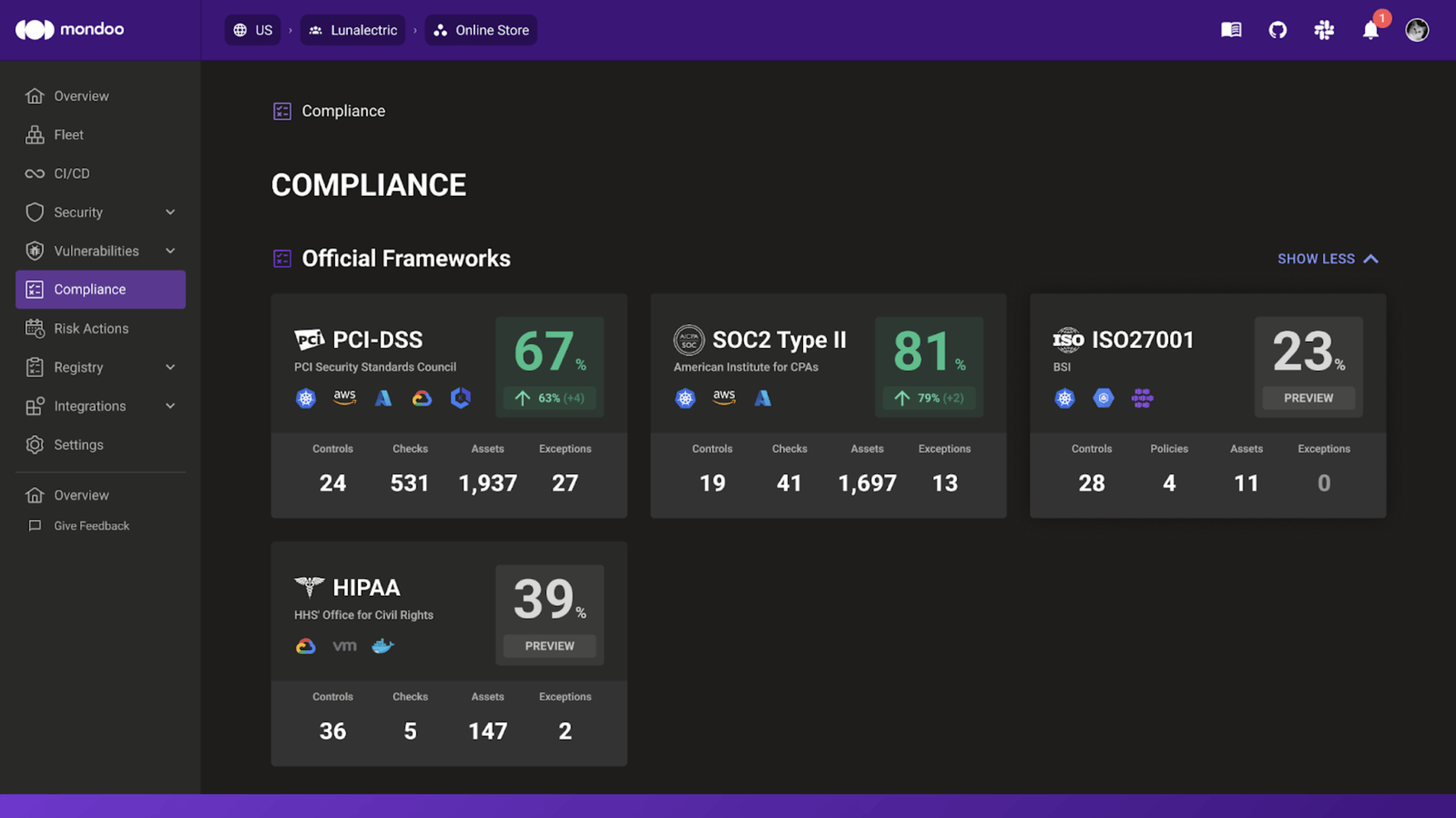Click the Mondoo logo
The width and height of the screenshot is (1456, 818).
(70, 29)
